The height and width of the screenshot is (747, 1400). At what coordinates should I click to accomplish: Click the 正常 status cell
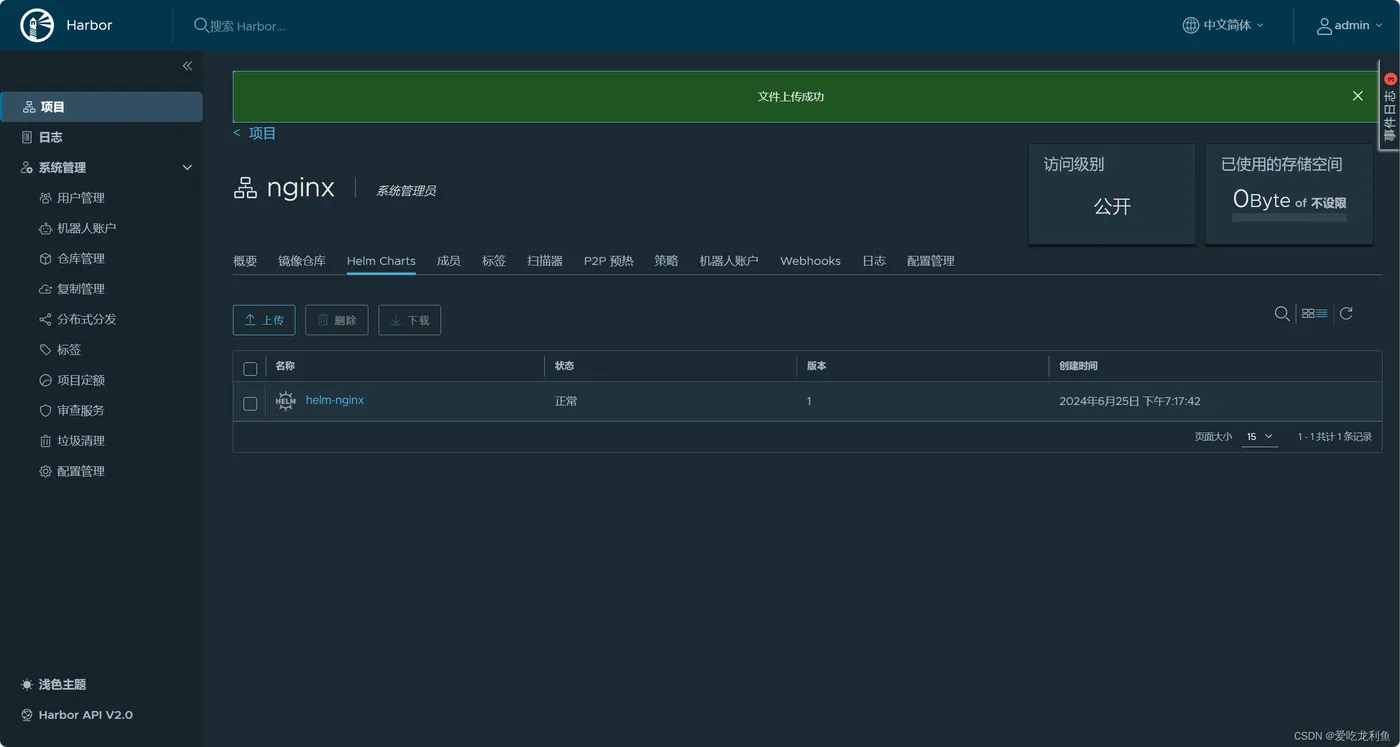(566, 401)
